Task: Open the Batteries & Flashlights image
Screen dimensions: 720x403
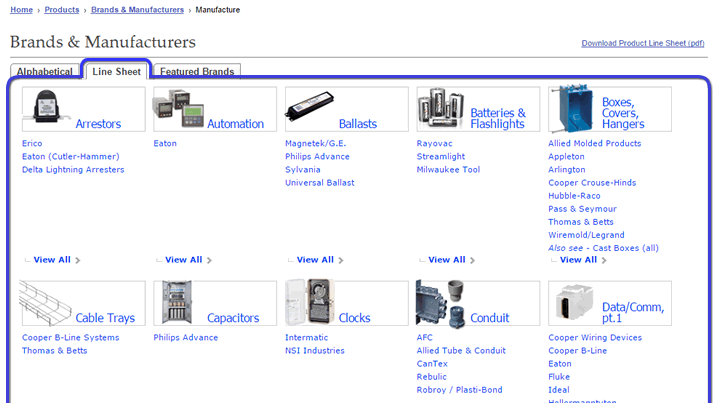Action: (x=440, y=108)
